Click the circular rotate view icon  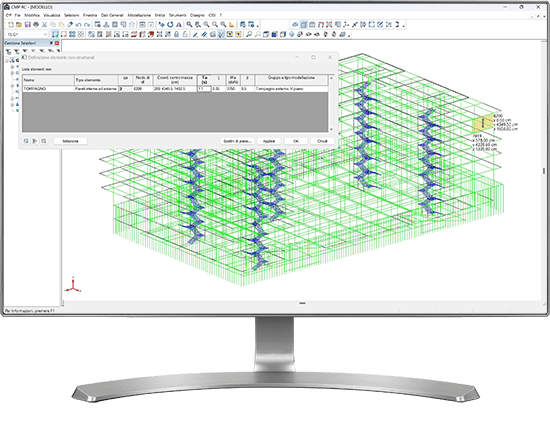(170, 25)
